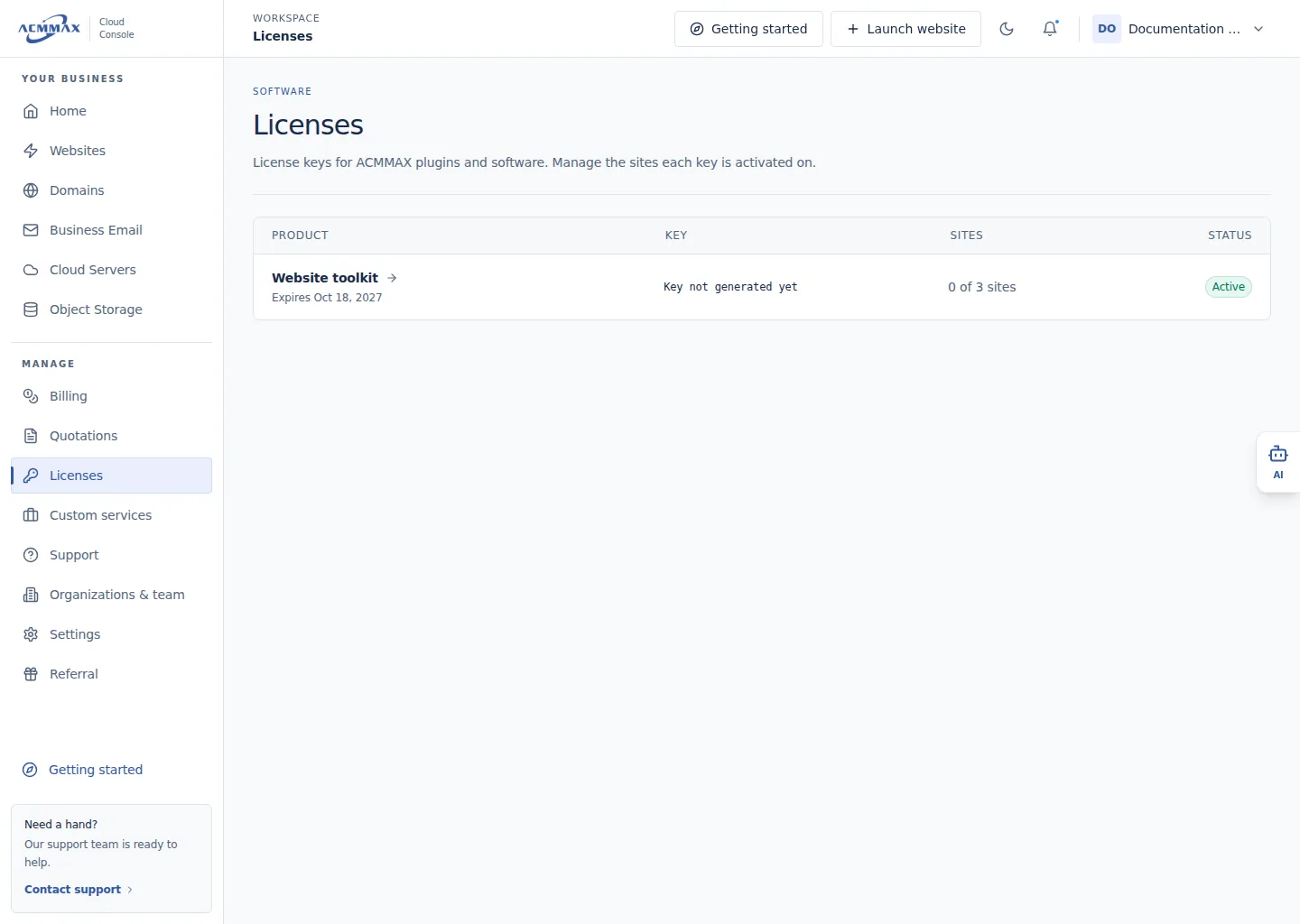
Task: Open the notifications bell
Action: (1050, 29)
